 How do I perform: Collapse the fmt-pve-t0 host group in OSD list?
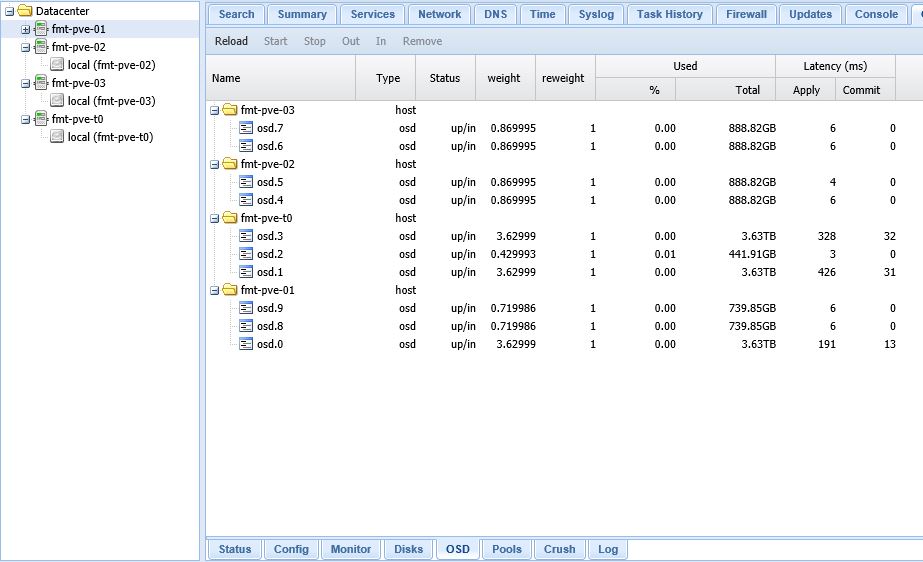point(215,218)
